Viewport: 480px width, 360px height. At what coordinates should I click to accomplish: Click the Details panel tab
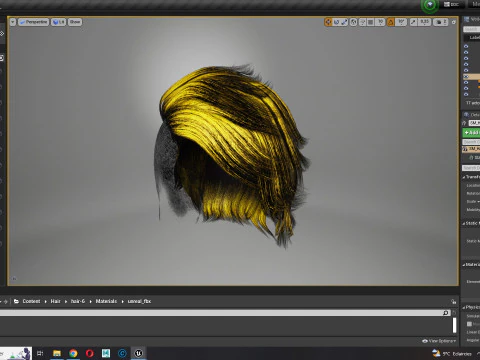click(x=471, y=115)
